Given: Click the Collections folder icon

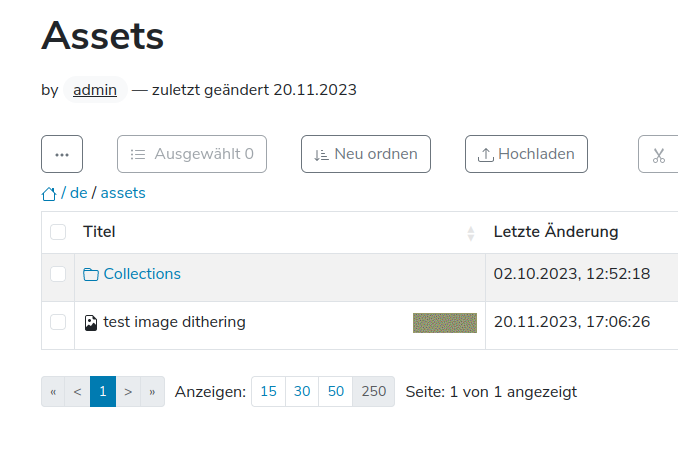Looking at the screenshot, I should click(91, 274).
